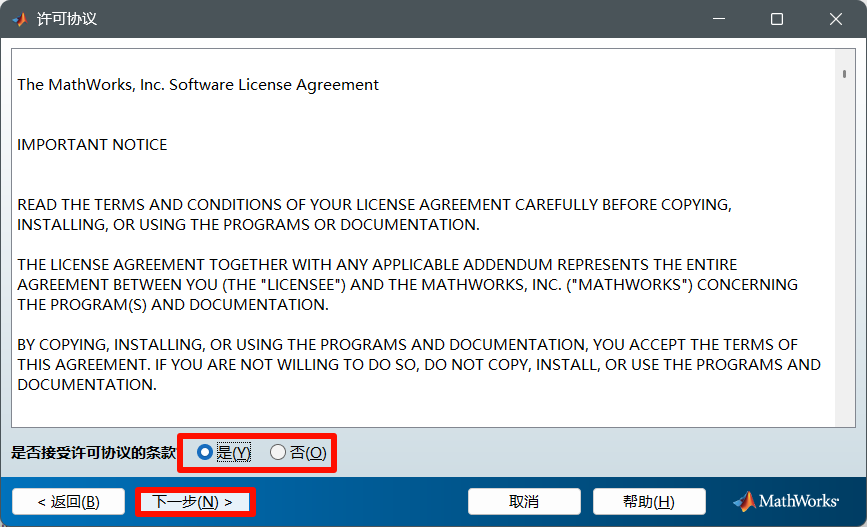Image resolution: width=867 pixels, height=527 pixels.
Task: Cancel installation with the 取消 button
Action: click(524, 502)
